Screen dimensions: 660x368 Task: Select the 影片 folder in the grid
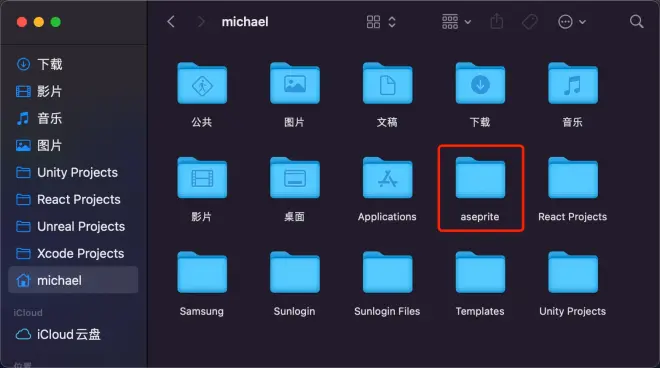202,177
